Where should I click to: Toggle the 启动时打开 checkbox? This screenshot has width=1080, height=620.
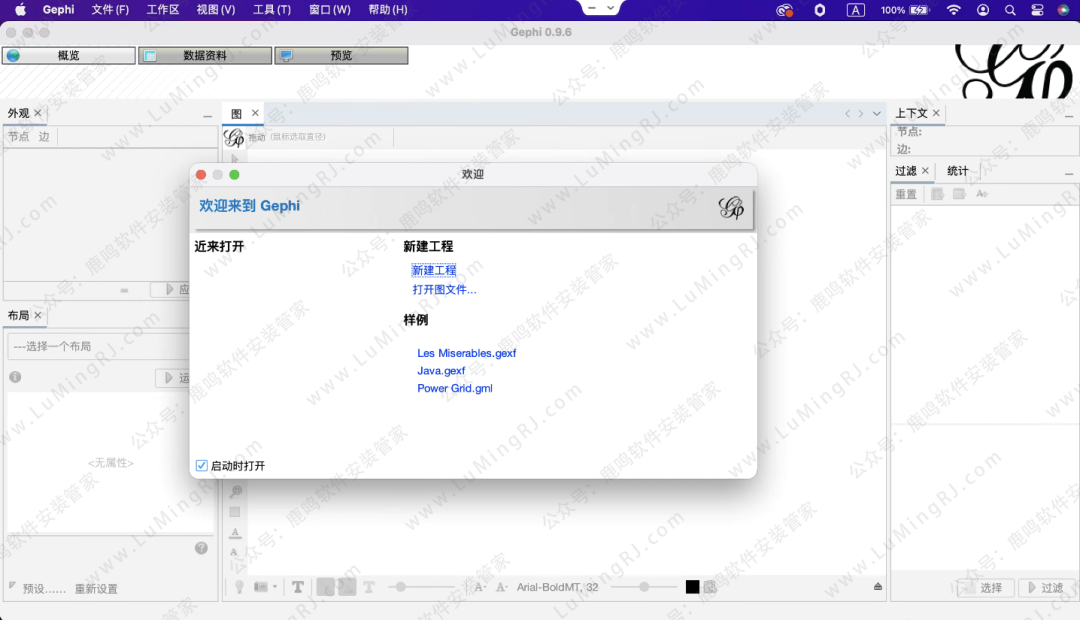pyautogui.click(x=202, y=466)
